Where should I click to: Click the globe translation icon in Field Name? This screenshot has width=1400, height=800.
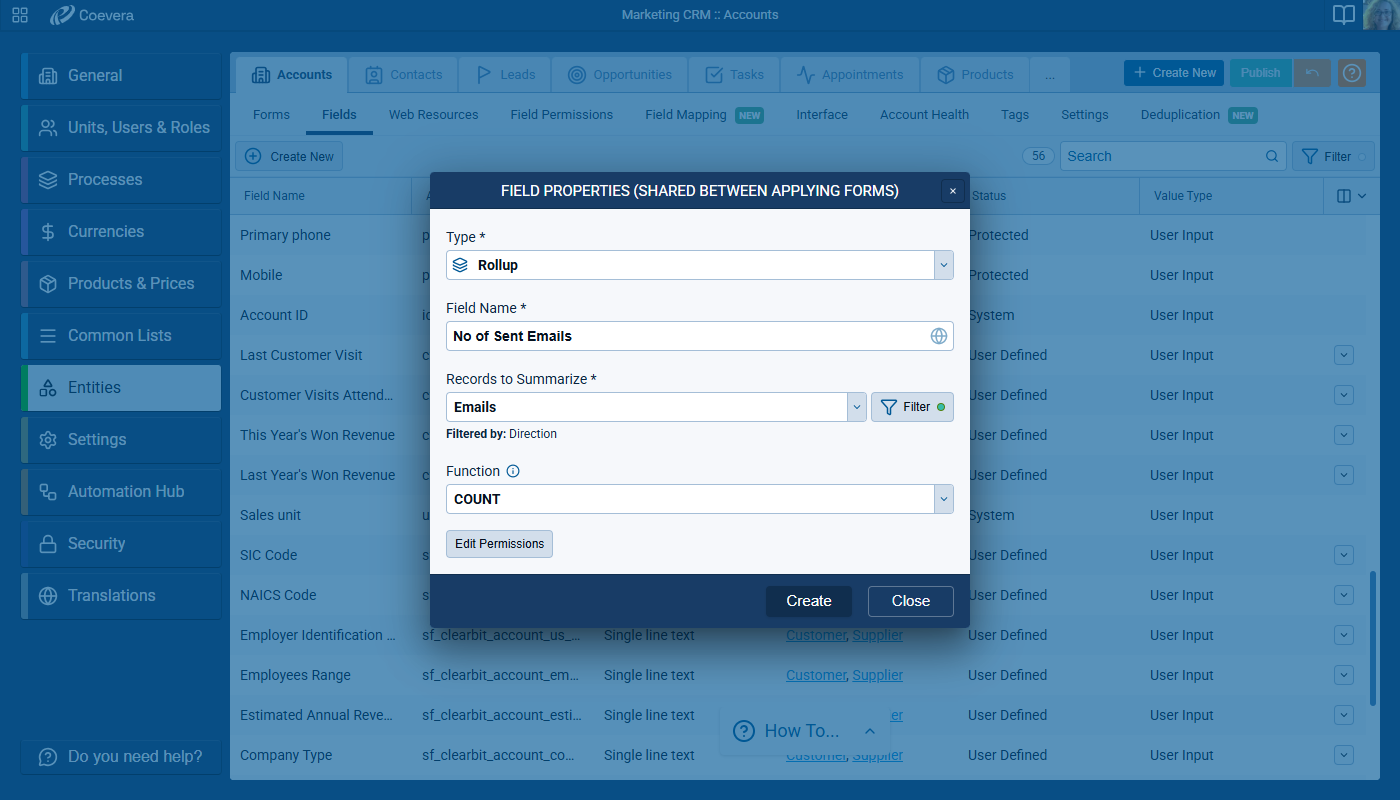[x=938, y=336]
